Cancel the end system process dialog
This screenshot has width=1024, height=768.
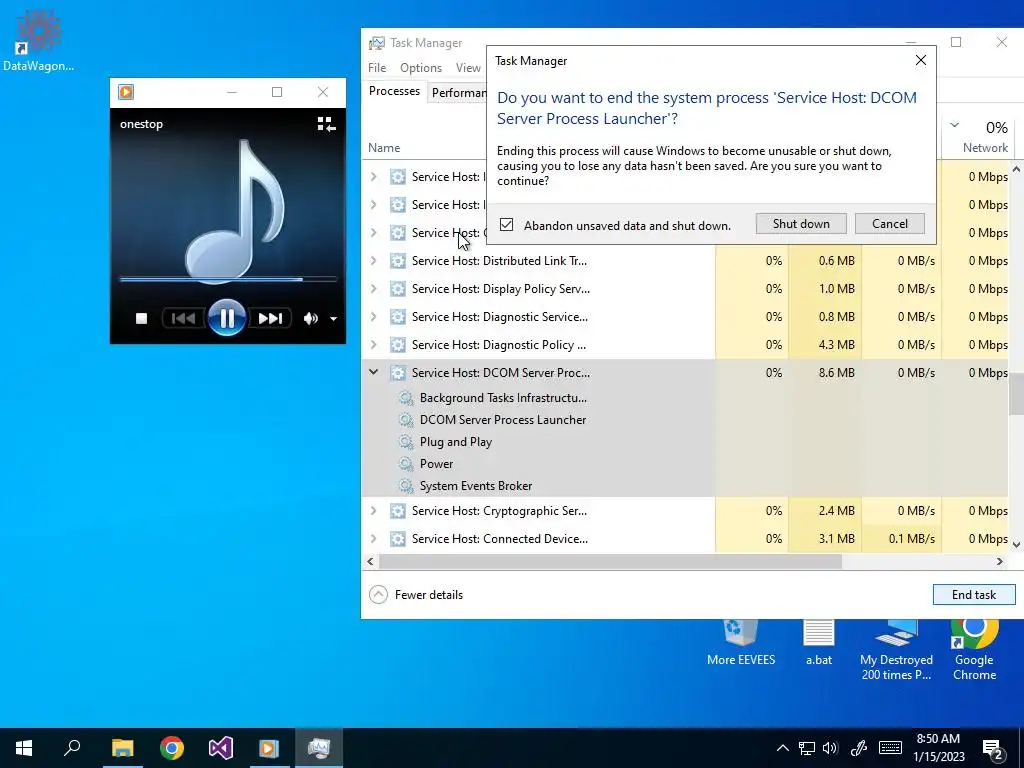[x=889, y=223]
